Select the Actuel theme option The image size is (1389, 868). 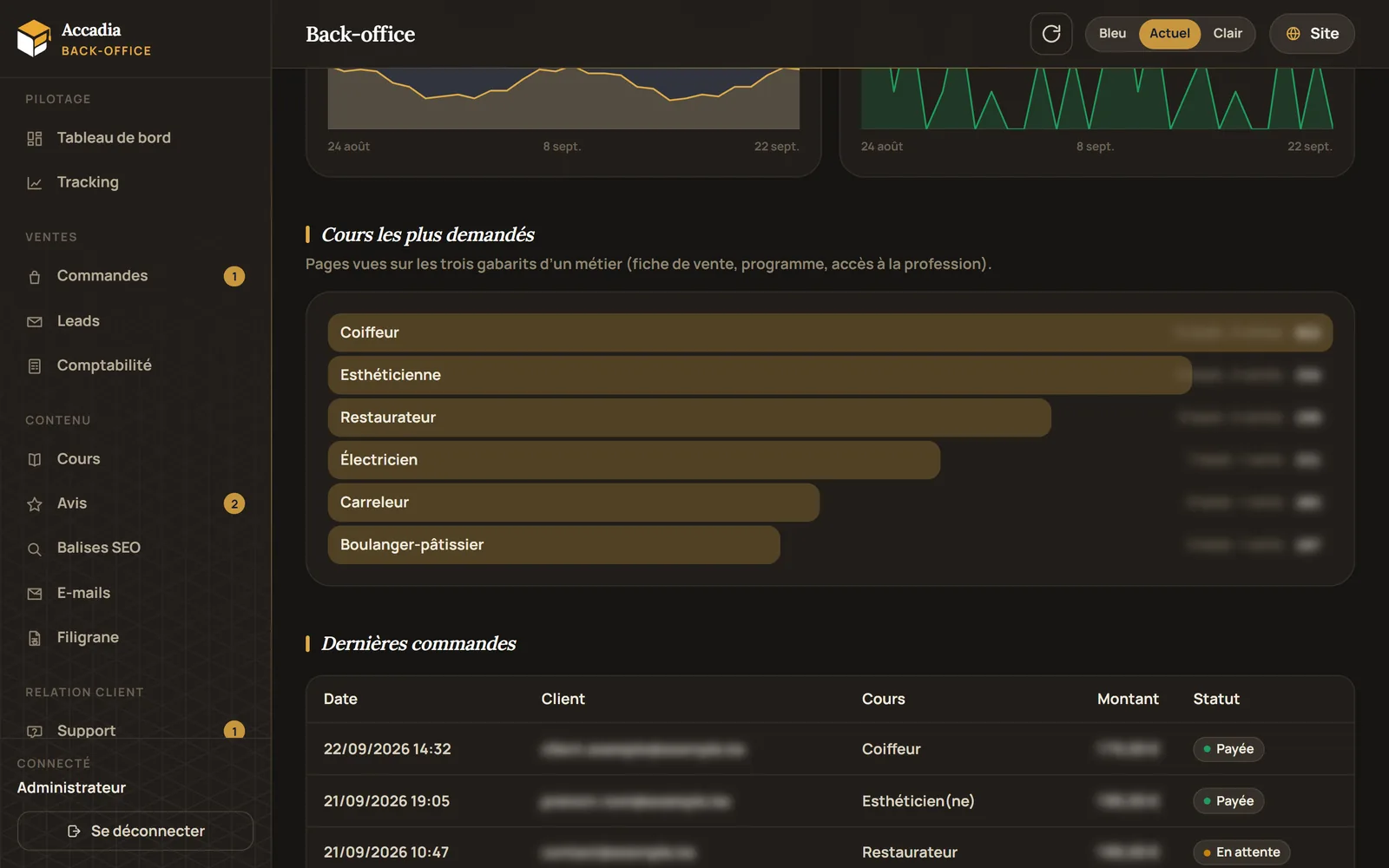[x=1169, y=34]
